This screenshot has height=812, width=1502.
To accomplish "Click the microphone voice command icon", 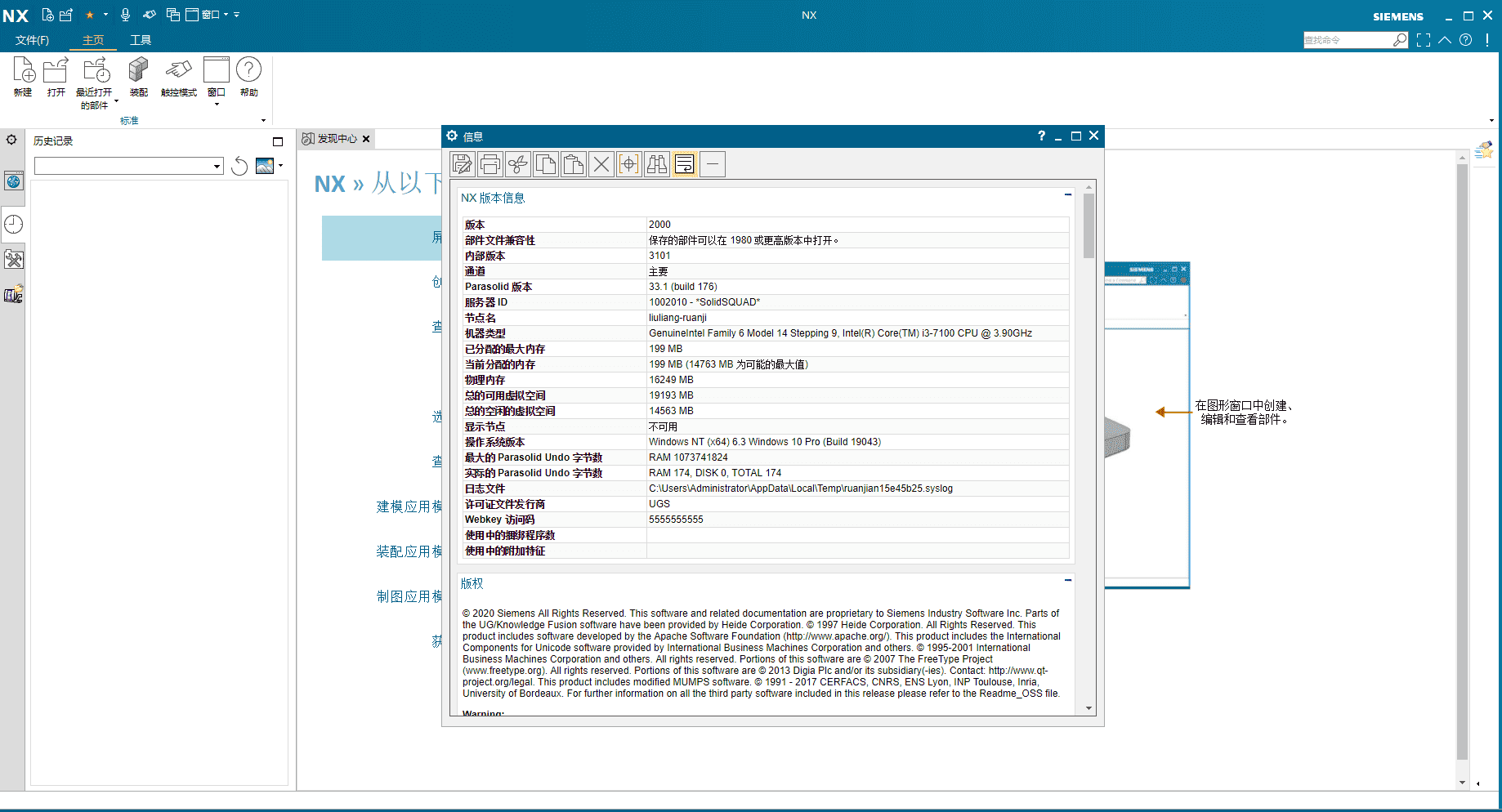I will (x=125, y=15).
